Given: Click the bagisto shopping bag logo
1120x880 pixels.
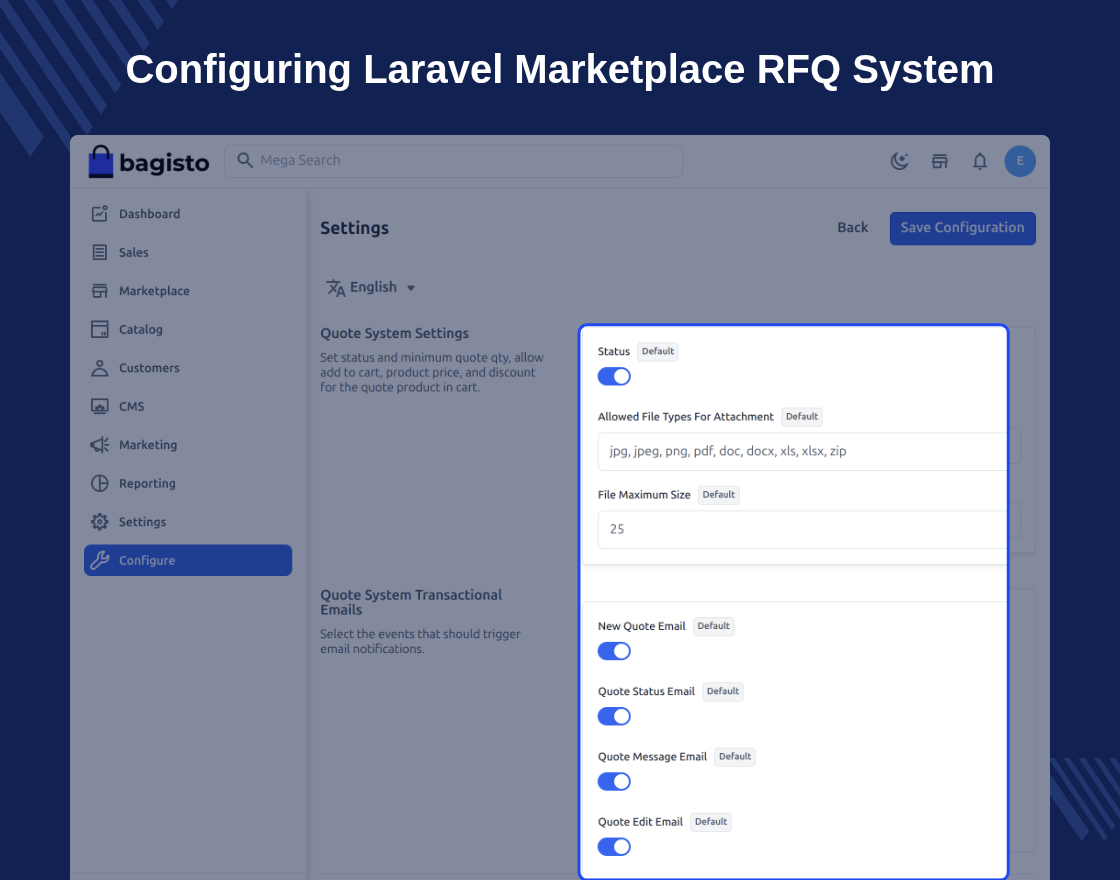Looking at the screenshot, I should [101, 161].
